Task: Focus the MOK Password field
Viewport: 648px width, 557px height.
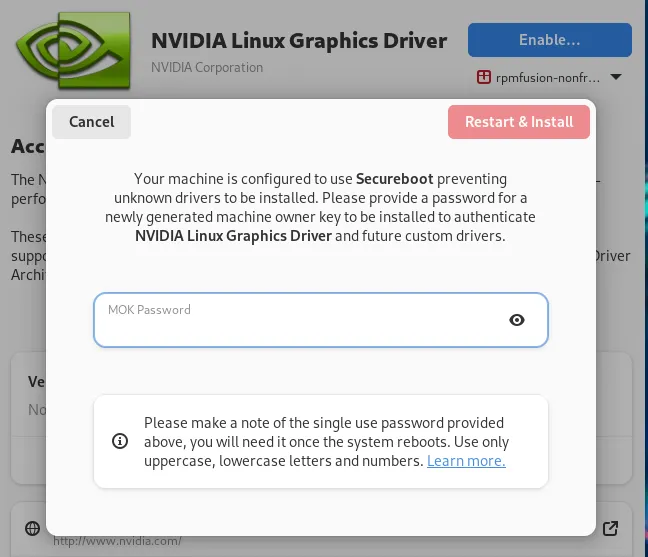Action: click(321, 320)
